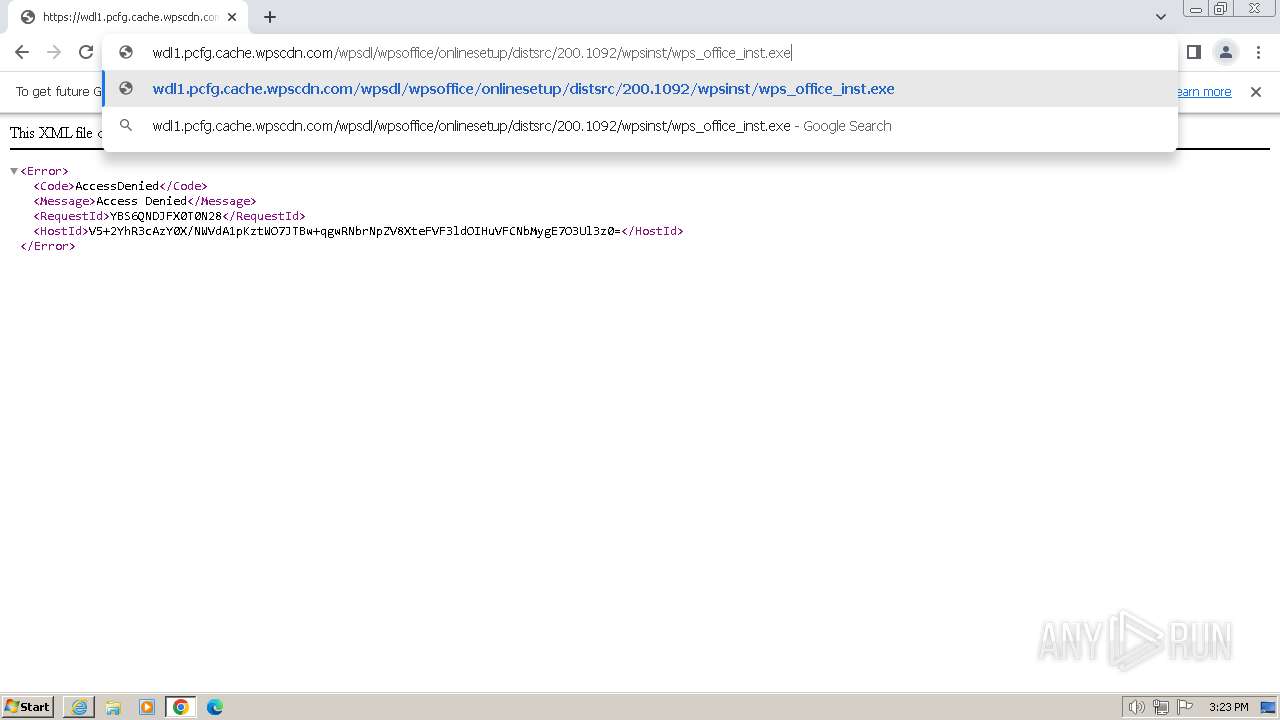Click the globe icon in the address bar

126,52
